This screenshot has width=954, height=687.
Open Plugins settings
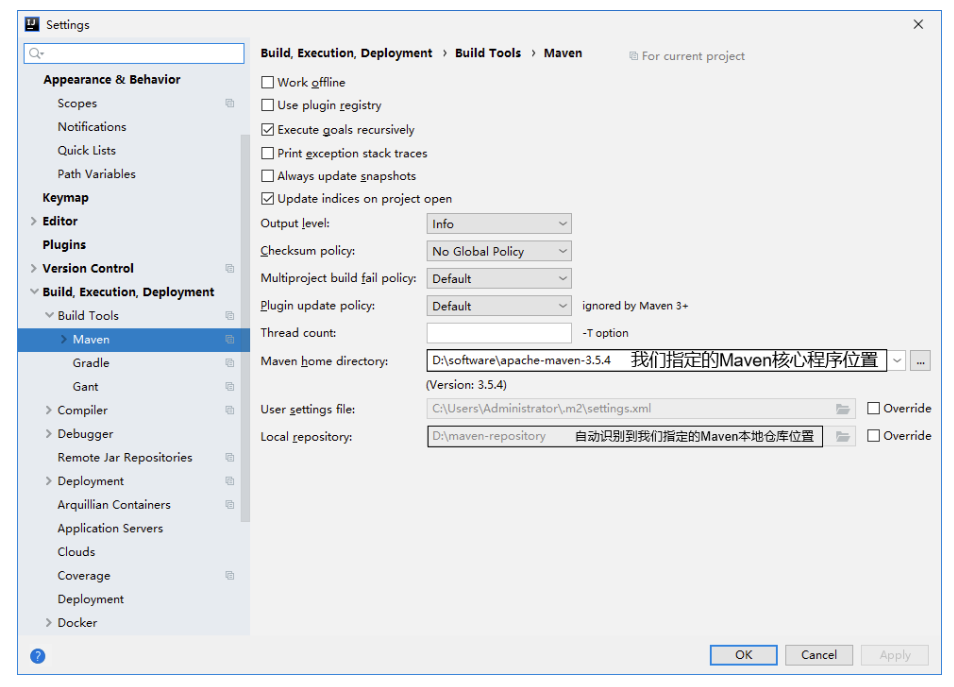64,245
